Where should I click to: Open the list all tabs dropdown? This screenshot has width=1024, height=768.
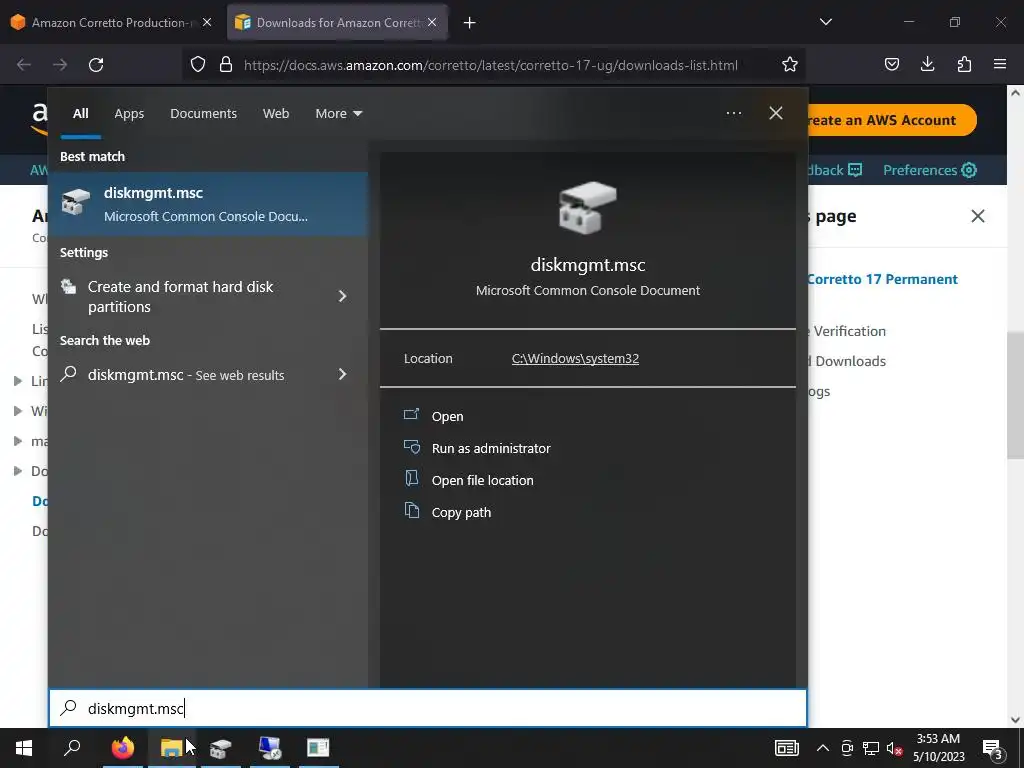(825, 22)
